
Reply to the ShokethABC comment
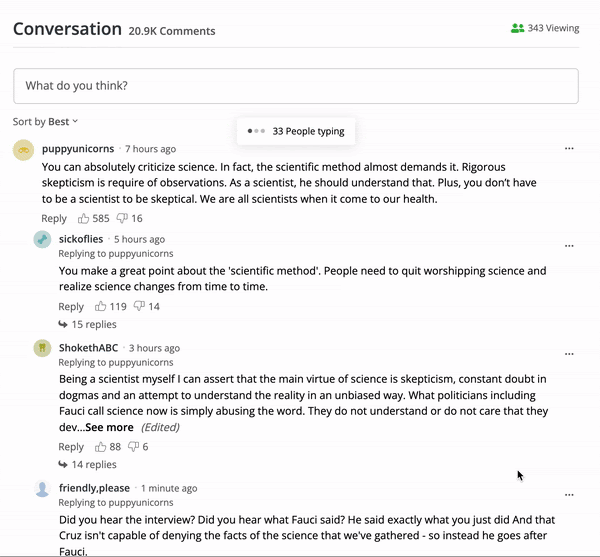[x=71, y=447]
